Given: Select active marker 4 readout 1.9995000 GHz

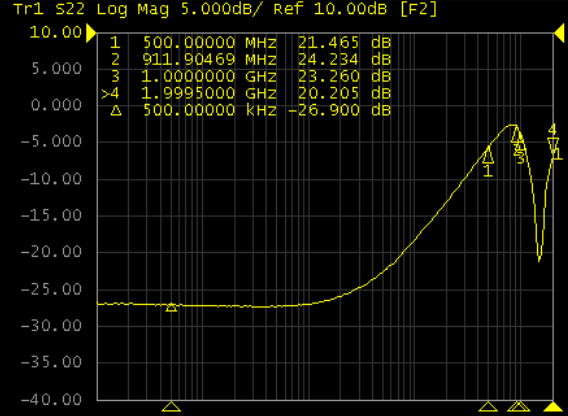Looking at the screenshot, I should (246, 93).
